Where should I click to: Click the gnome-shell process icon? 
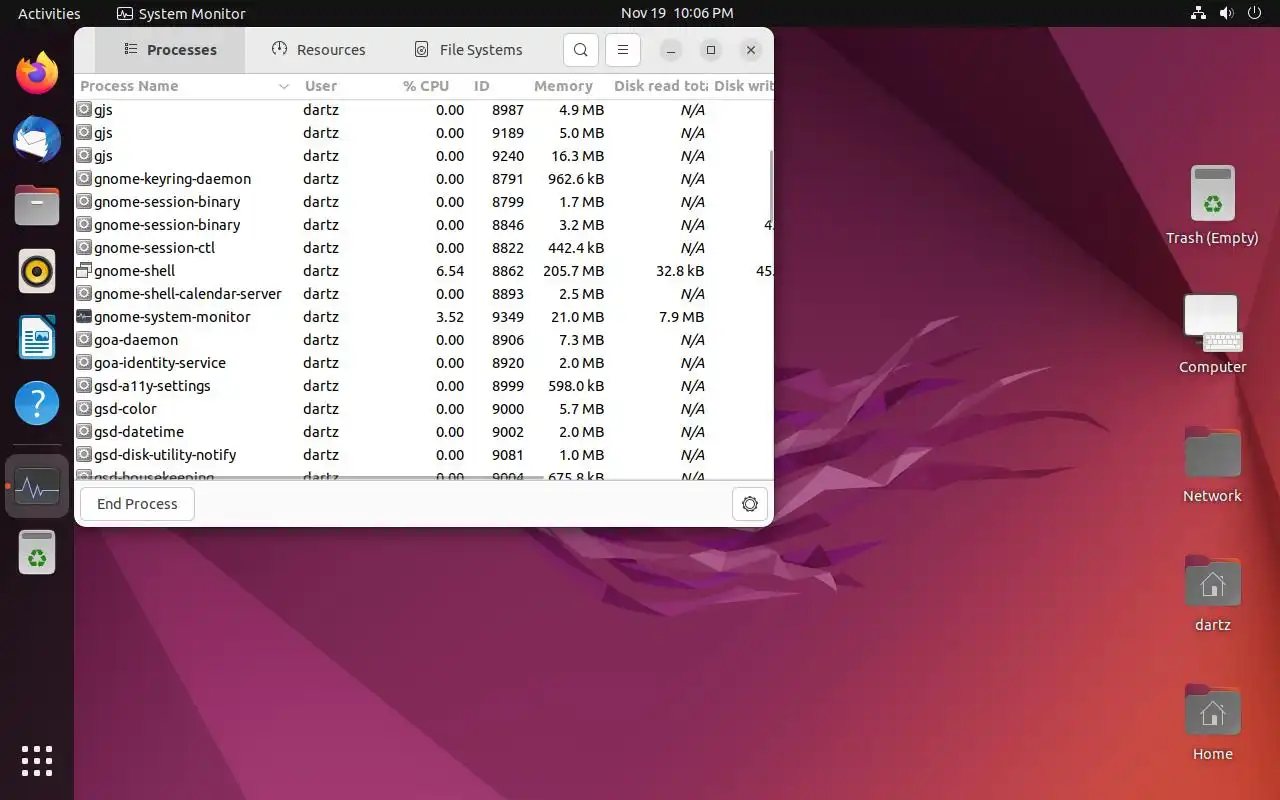[x=84, y=271]
